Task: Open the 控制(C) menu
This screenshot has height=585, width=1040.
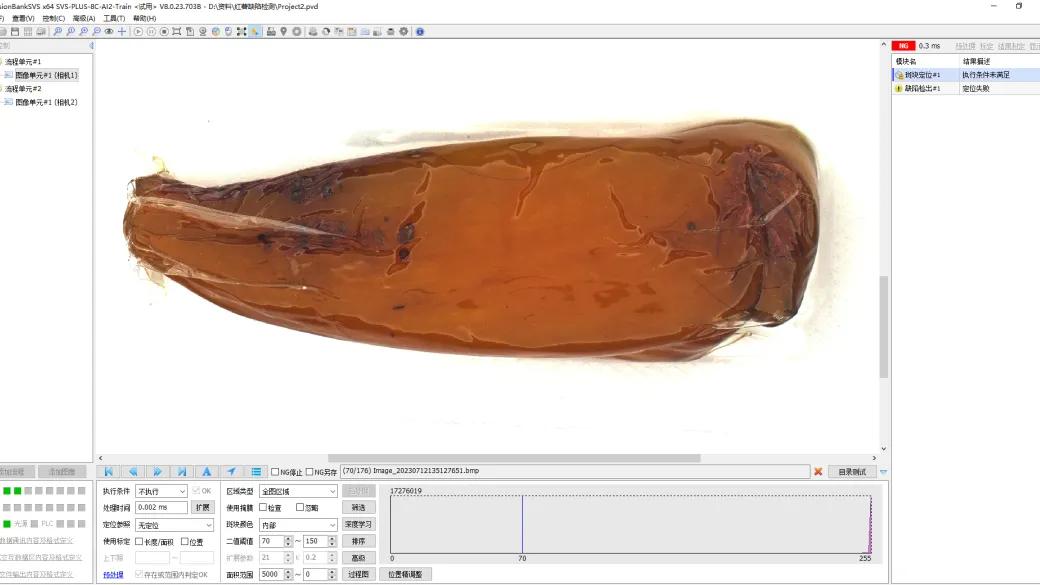Action: (x=54, y=18)
